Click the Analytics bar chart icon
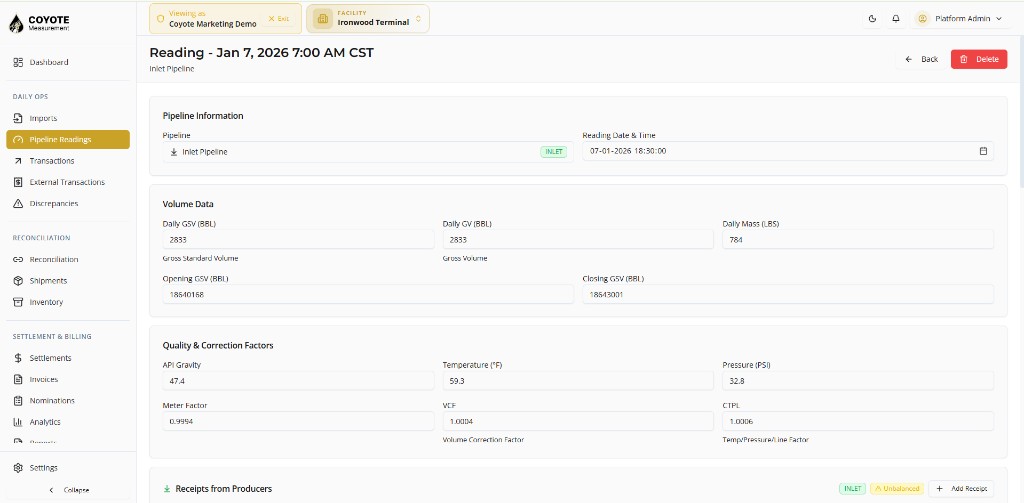Image resolution: width=1024 pixels, height=503 pixels. tap(18, 422)
